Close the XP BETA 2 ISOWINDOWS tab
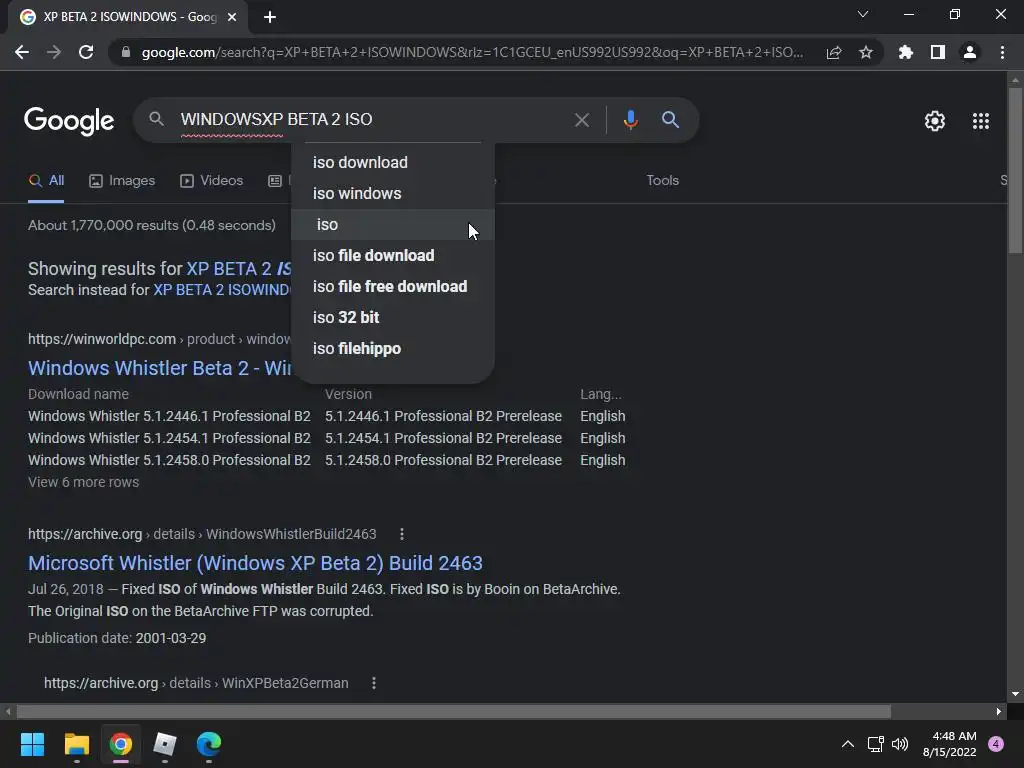Screen dimensions: 1024x768 click(232, 17)
